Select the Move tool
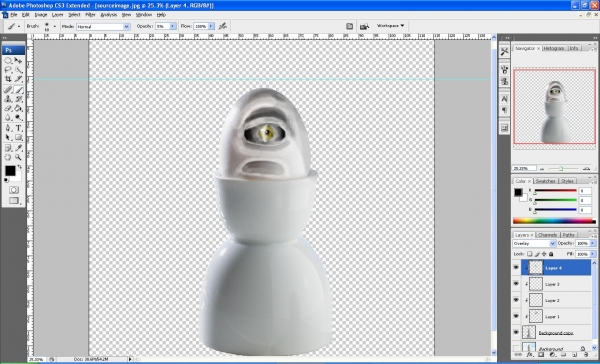 click(x=18, y=61)
